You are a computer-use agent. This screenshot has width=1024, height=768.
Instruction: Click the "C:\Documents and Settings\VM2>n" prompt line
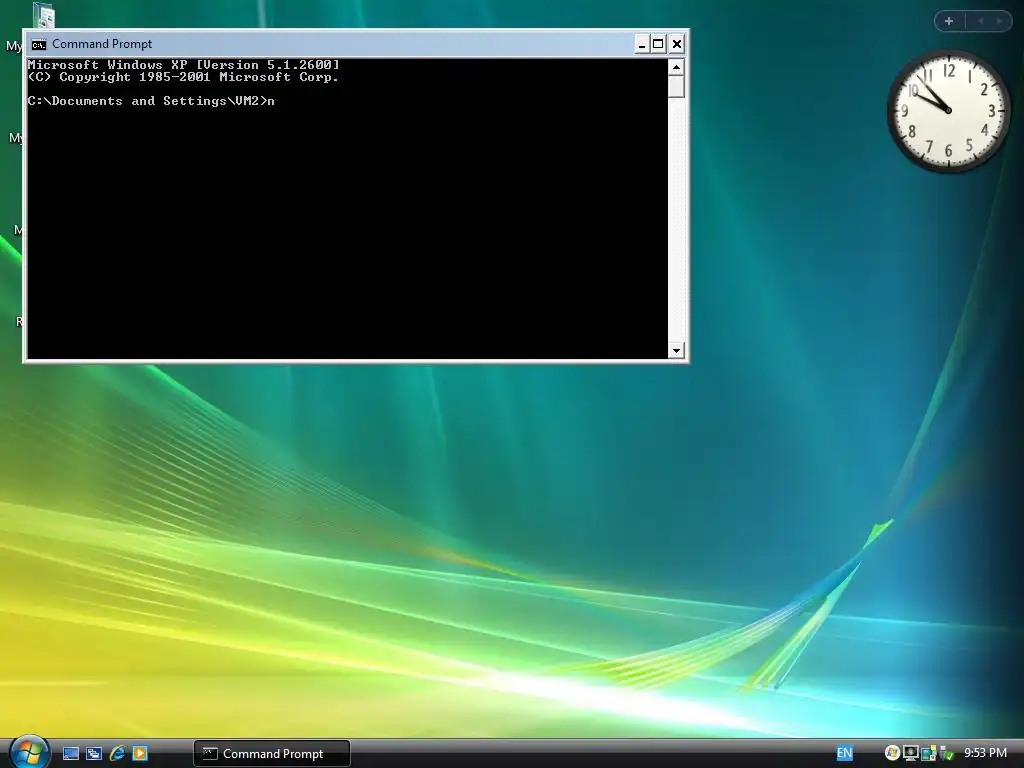tap(151, 101)
